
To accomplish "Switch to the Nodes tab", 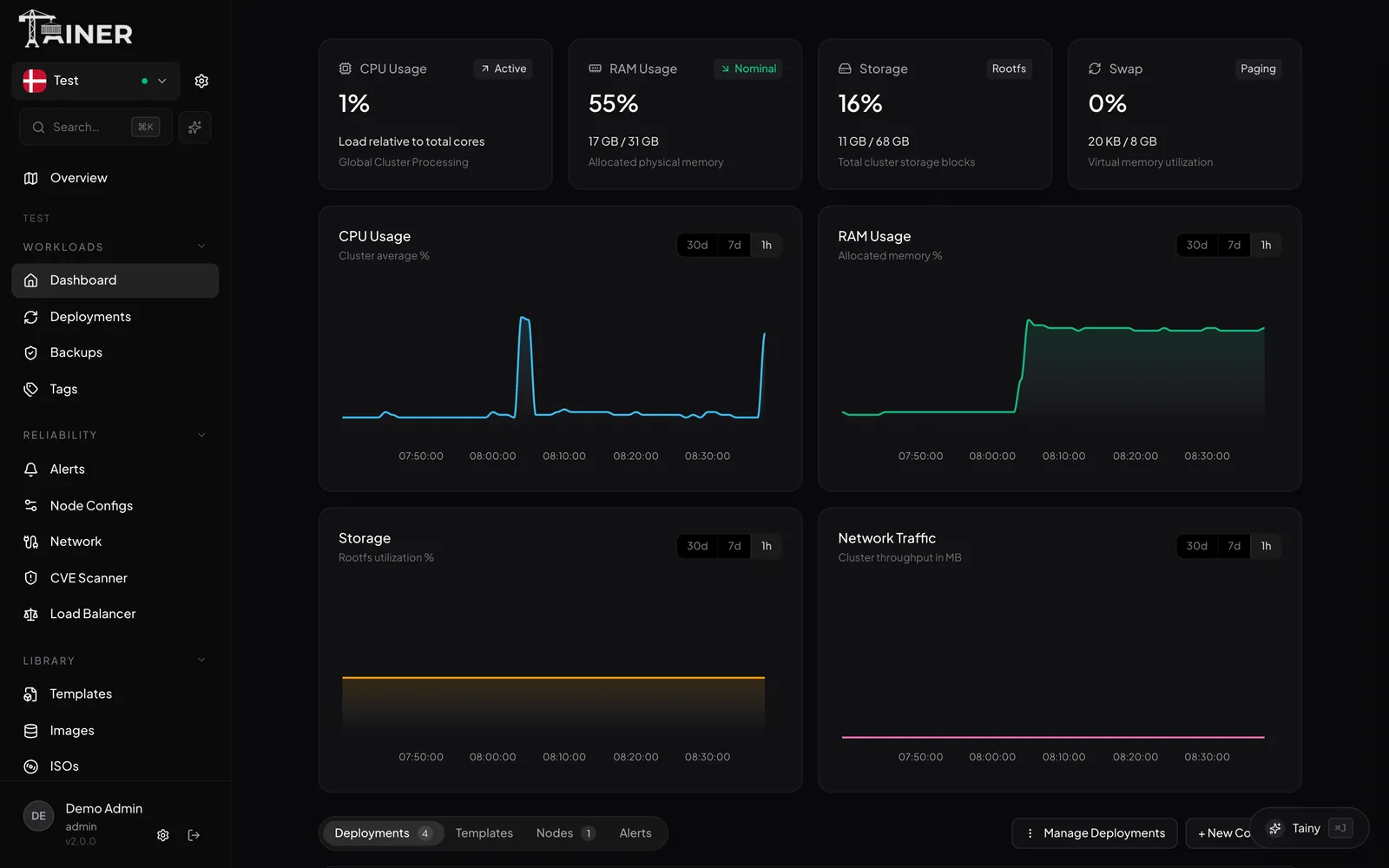I will click(x=565, y=833).
